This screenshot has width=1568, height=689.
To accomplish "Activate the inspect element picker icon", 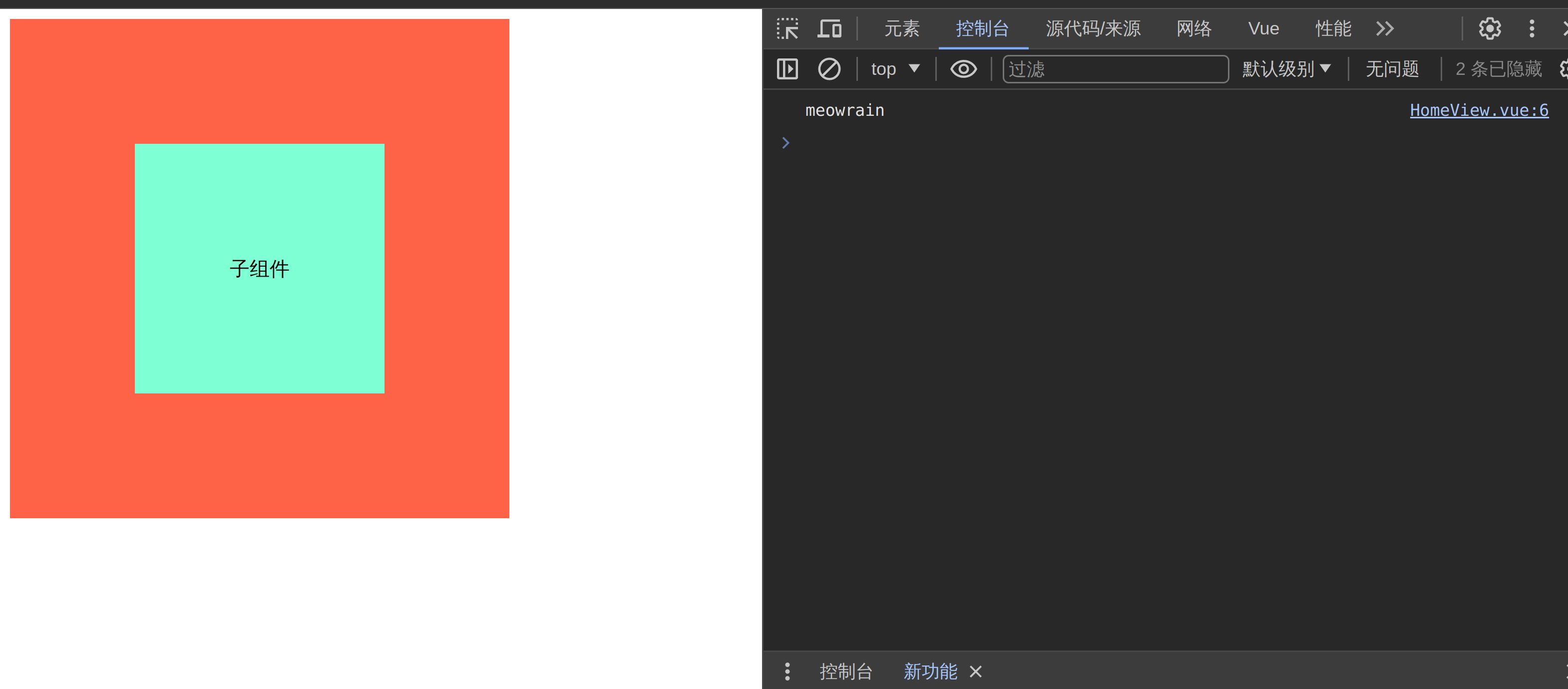I will (x=787, y=28).
